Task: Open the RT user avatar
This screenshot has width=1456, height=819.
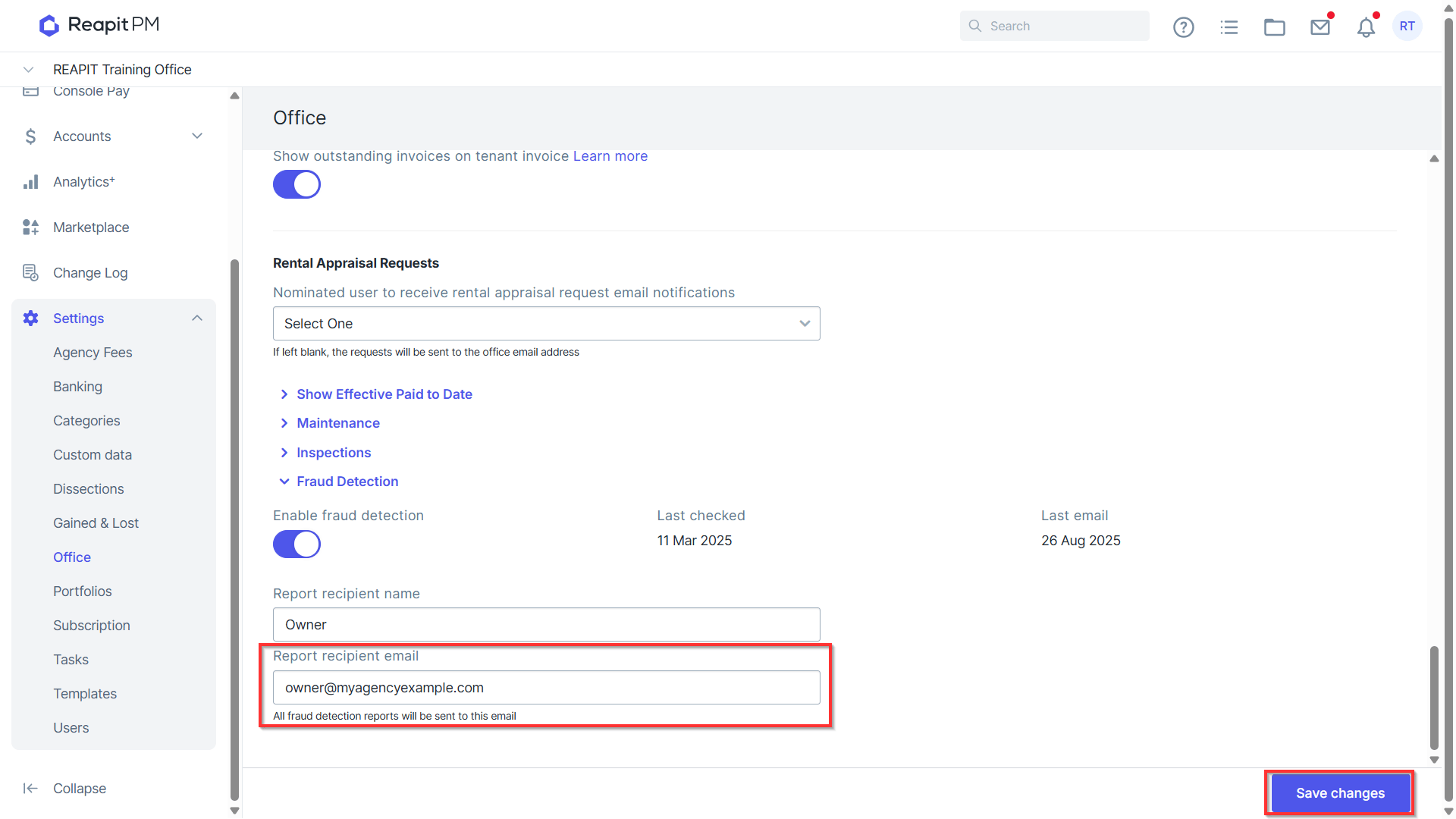Action: coord(1407,26)
